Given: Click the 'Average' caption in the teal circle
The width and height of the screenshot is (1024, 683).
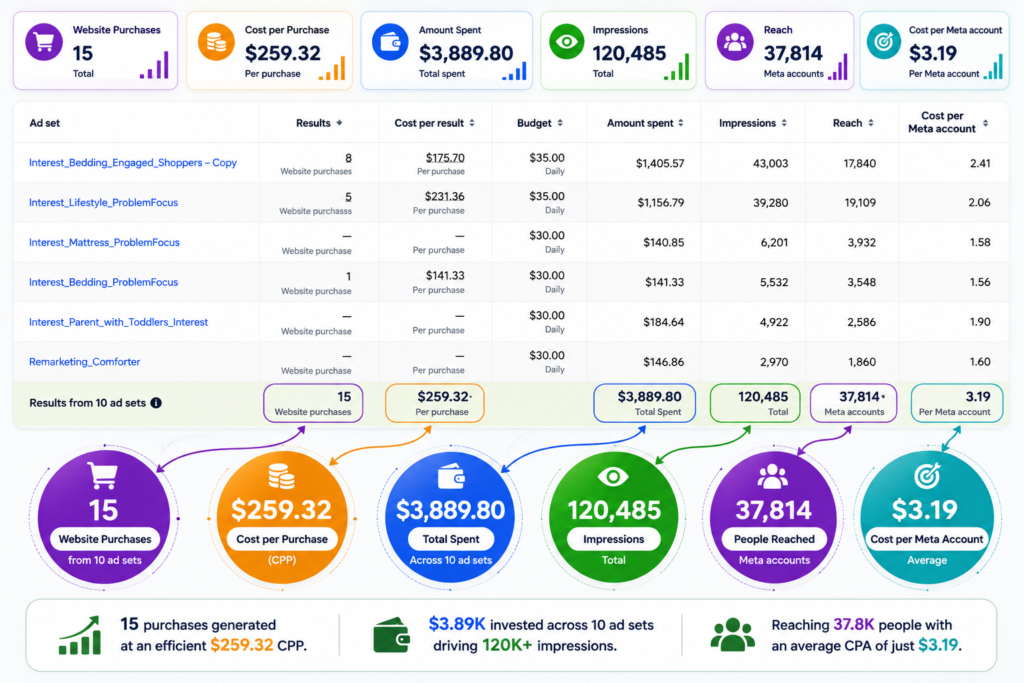Looking at the screenshot, I should pyautogui.click(x=927, y=560).
